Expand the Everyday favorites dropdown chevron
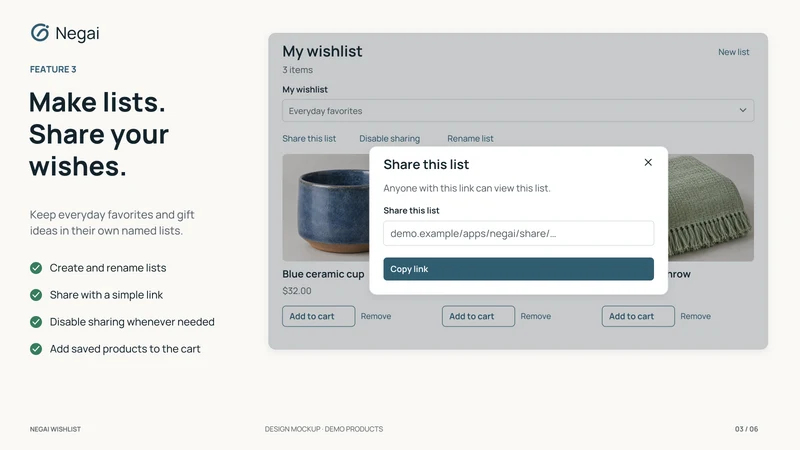 click(x=743, y=110)
